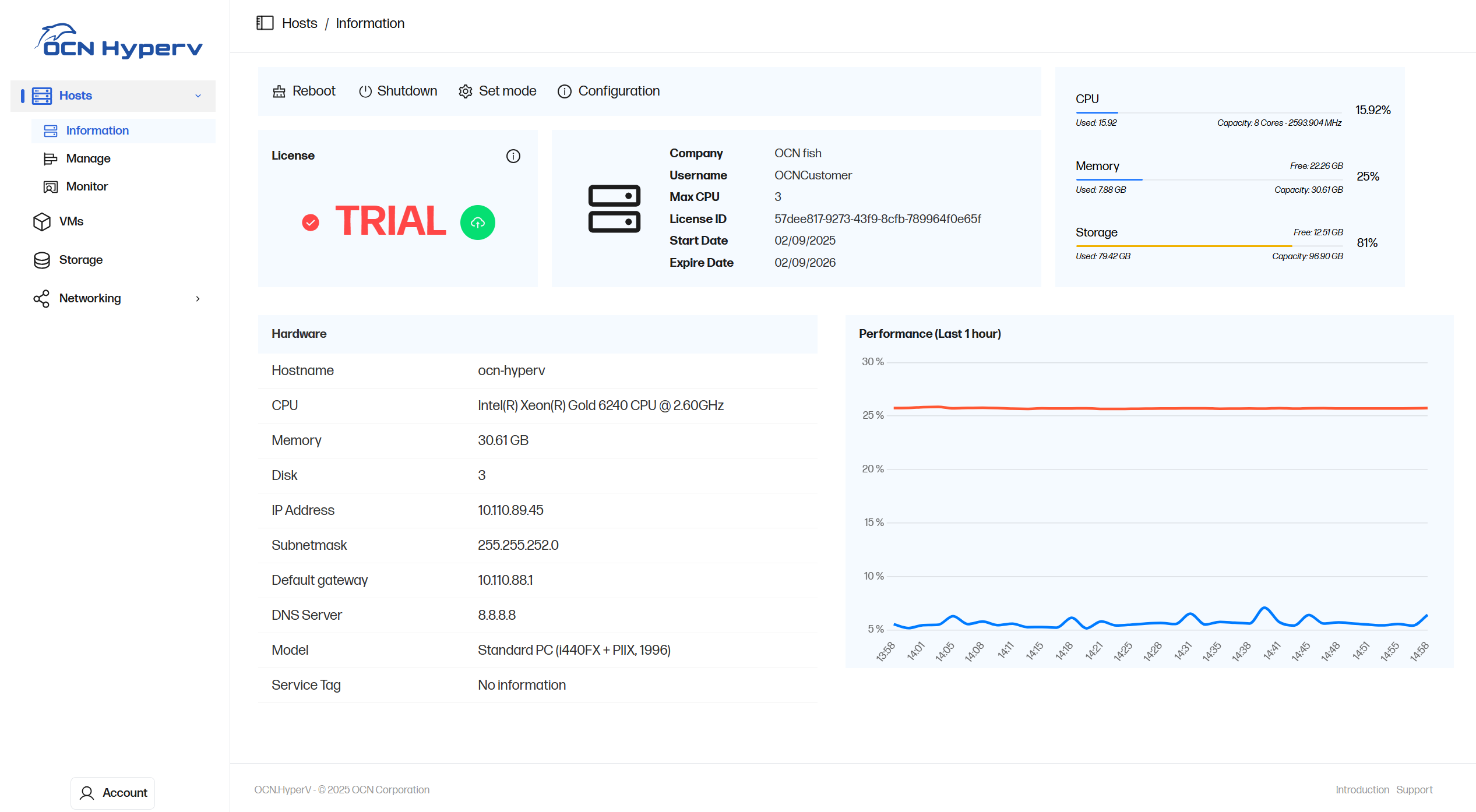This screenshot has height=812, width=1476.
Task: Select Manage under Hosts
Action: click(x=88, y=158)
